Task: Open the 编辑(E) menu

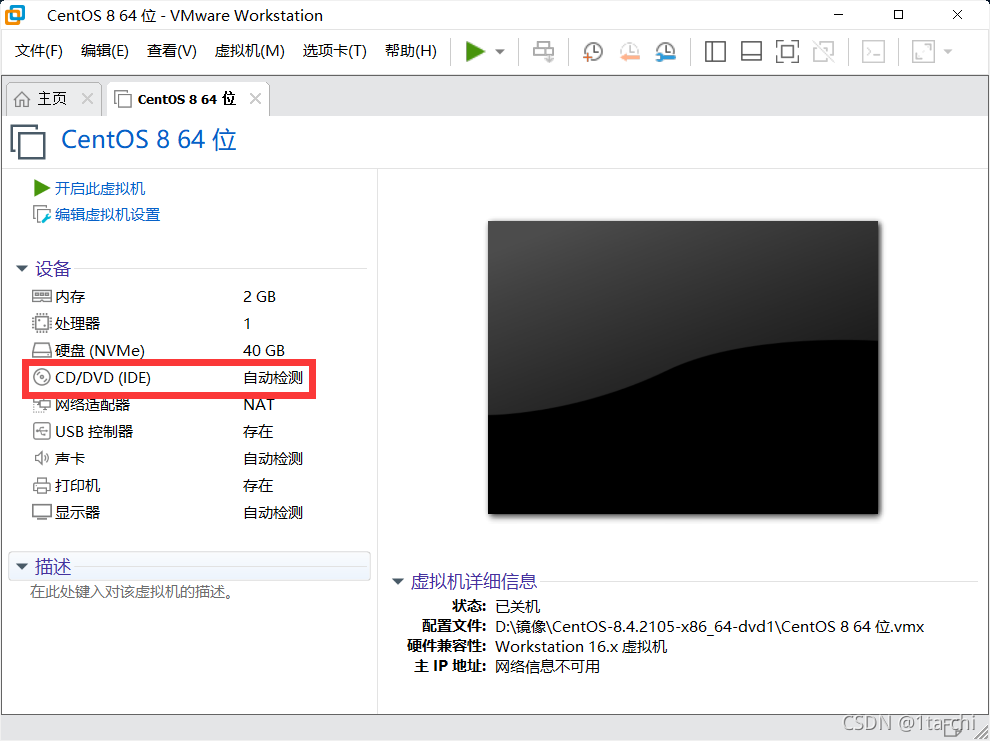Action: [105, 51]
